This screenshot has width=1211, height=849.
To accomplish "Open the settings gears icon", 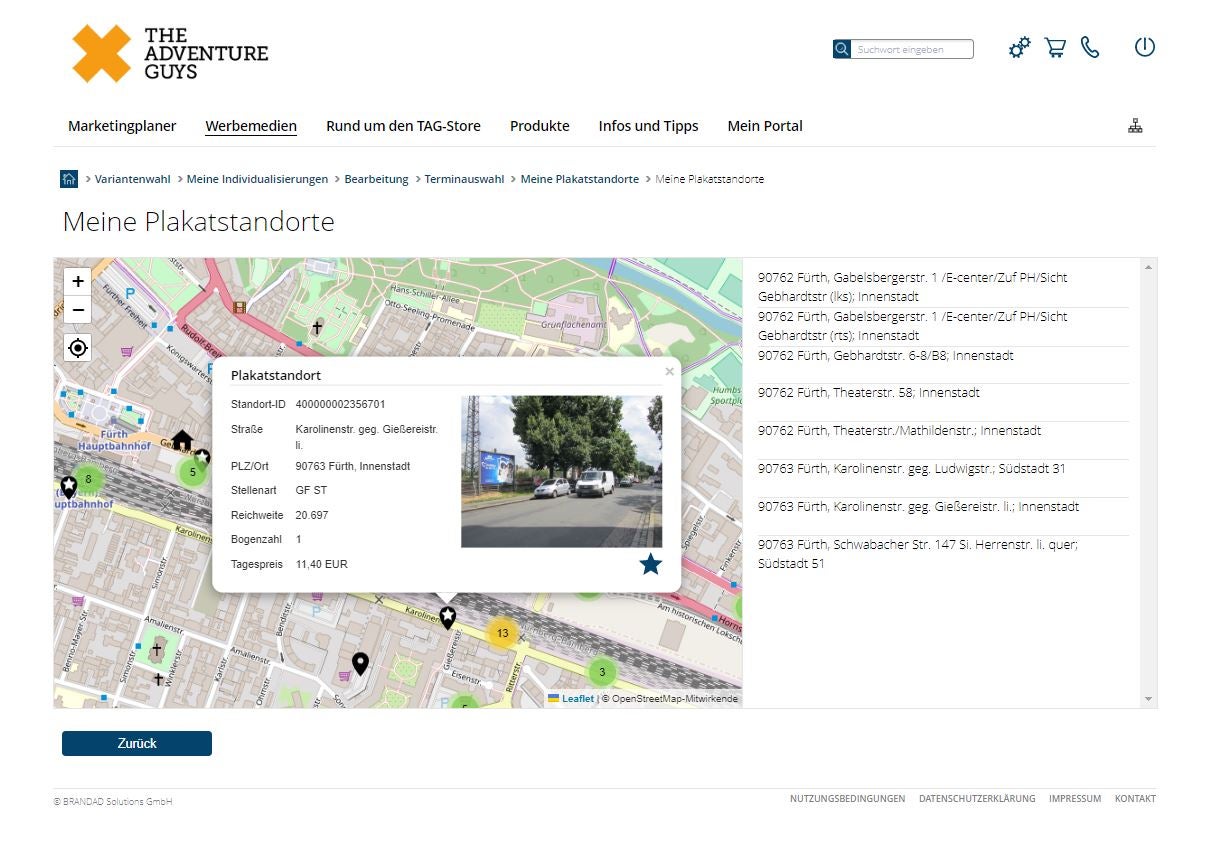I will [x=1019, y=48].
